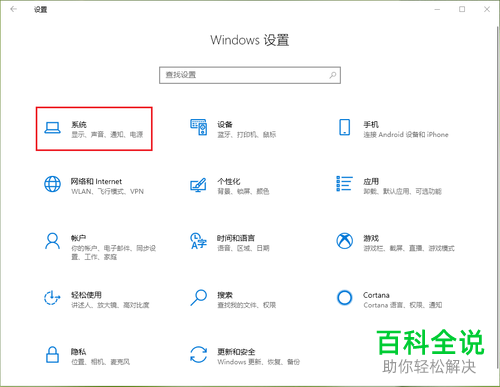The image size is (500, 387).
Task: Open the 轻松使用 dashed clock icon
Action: [52, 298]
